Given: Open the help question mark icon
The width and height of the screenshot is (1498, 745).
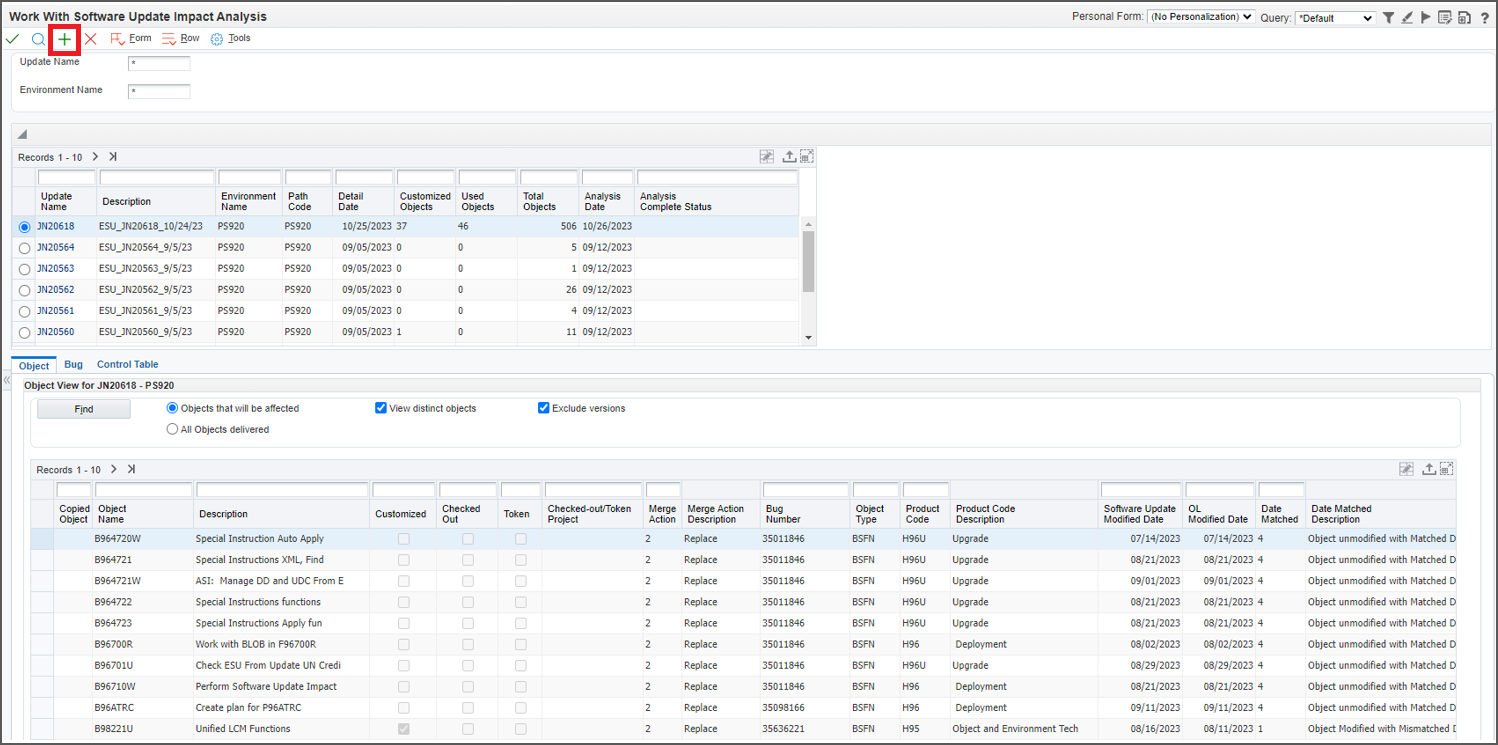Looking at the screenshot, I should [1485, 18].
